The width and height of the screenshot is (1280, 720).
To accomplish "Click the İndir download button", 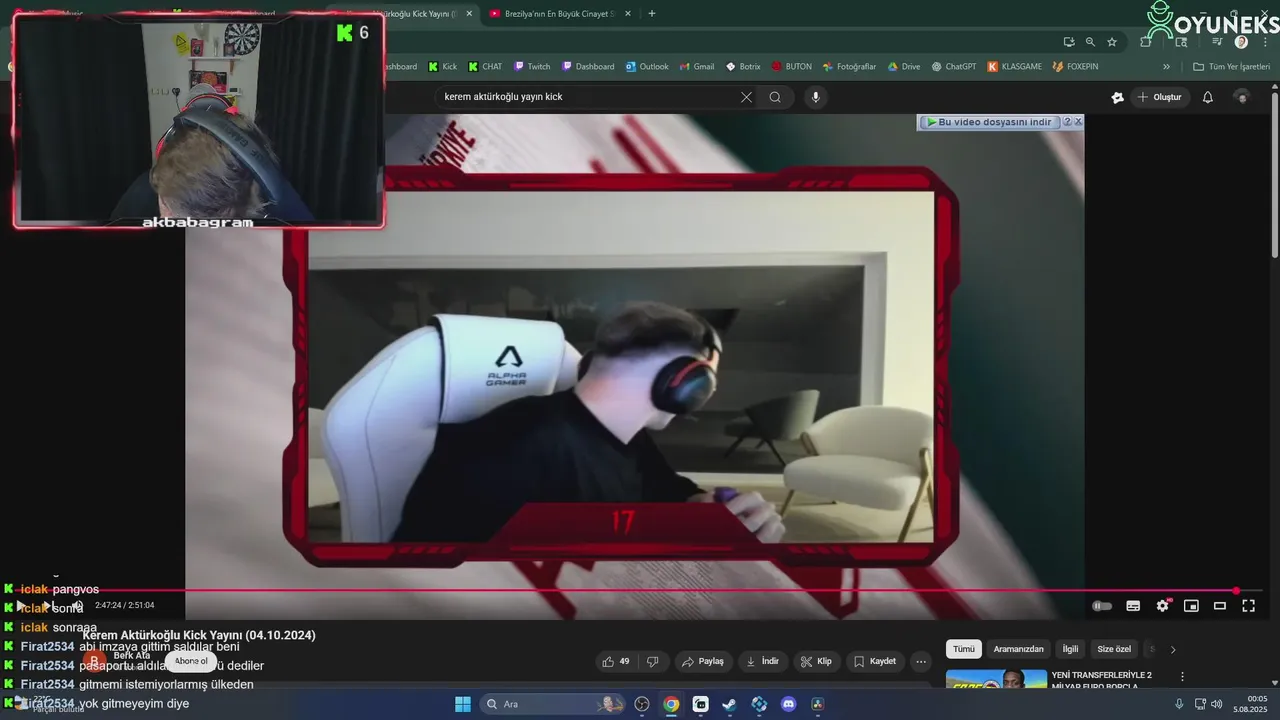I will (x=762, y=661).
